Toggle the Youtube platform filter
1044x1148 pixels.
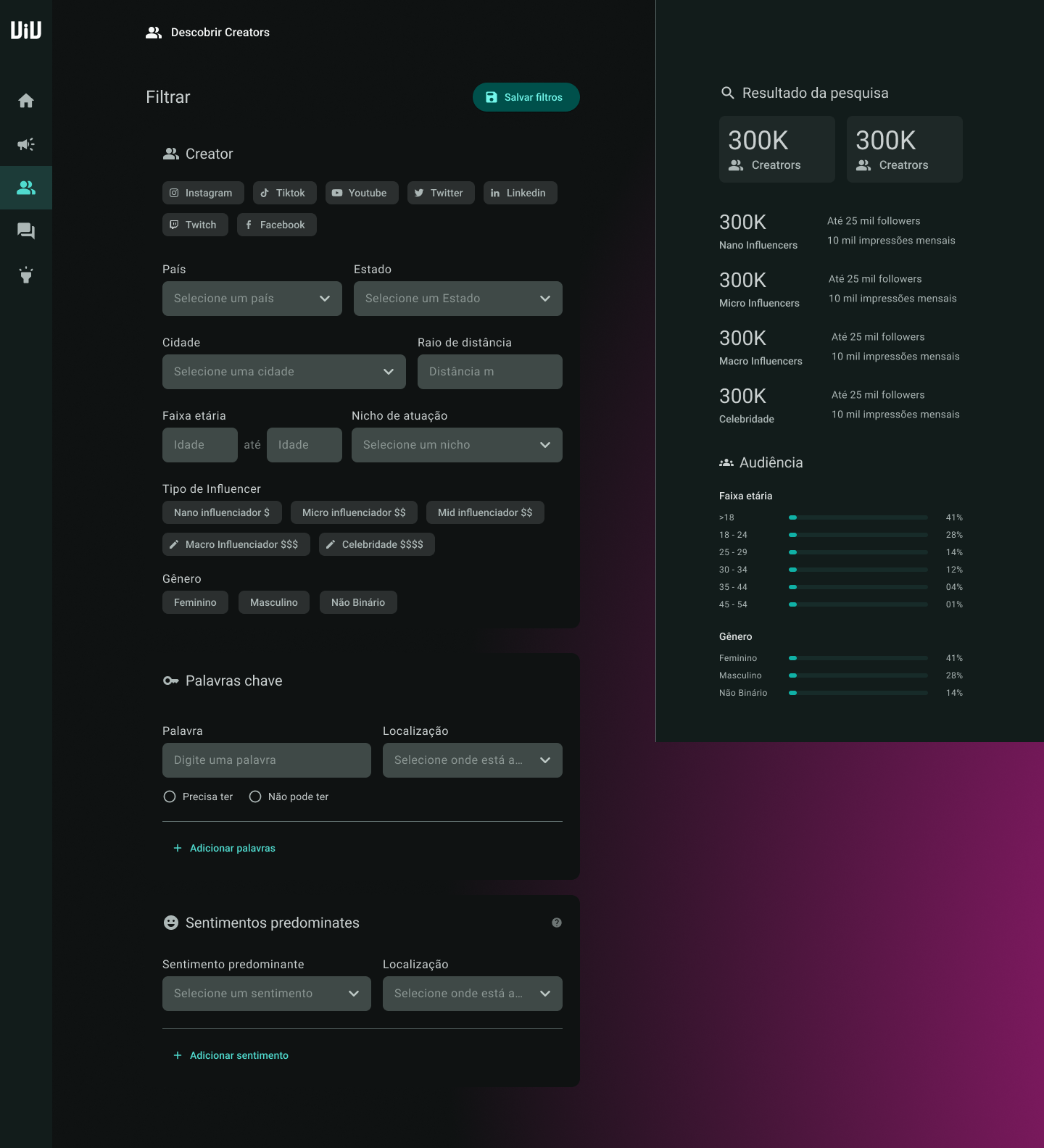coord(362,193)
